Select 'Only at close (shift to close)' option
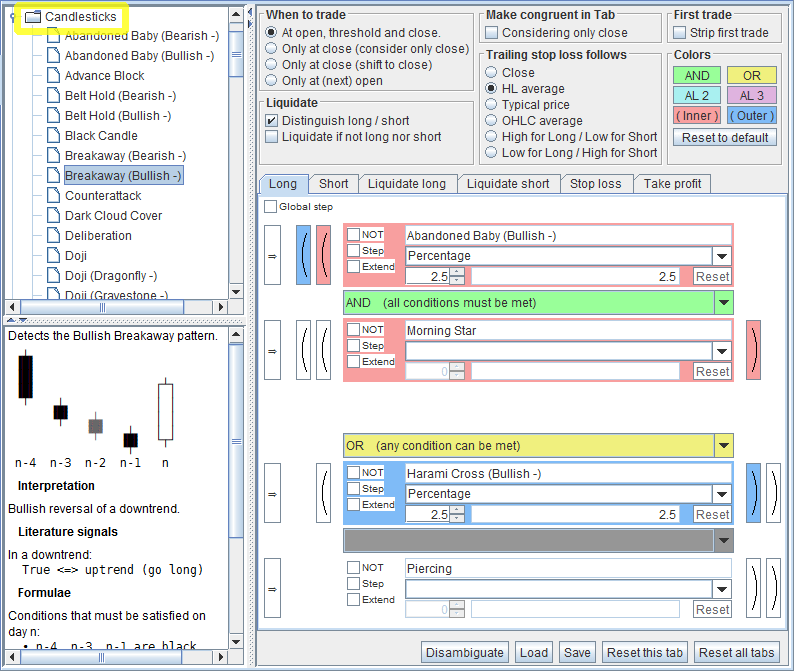The image size is (794, 671). pos(271,64)
